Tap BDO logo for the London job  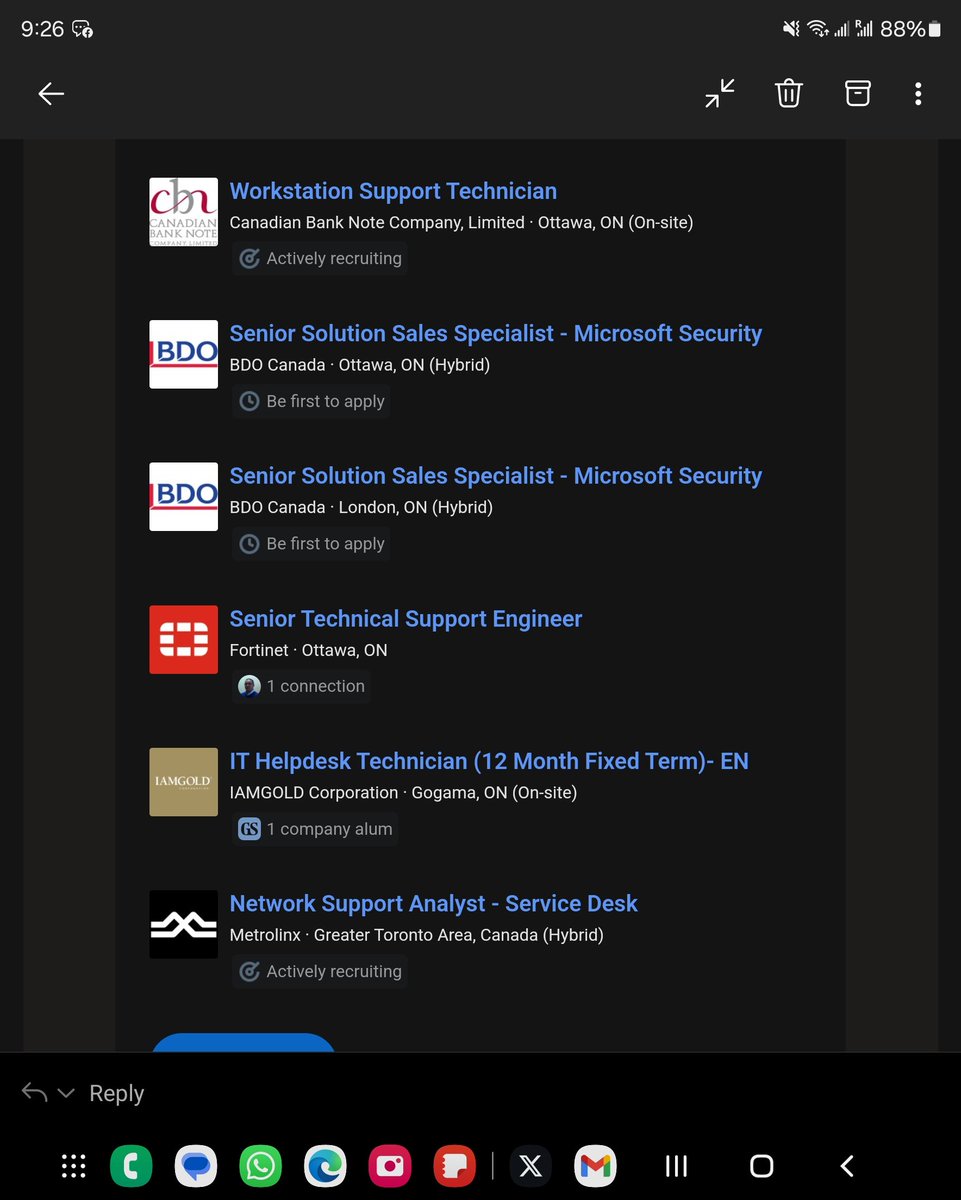(x=183, y=496)
